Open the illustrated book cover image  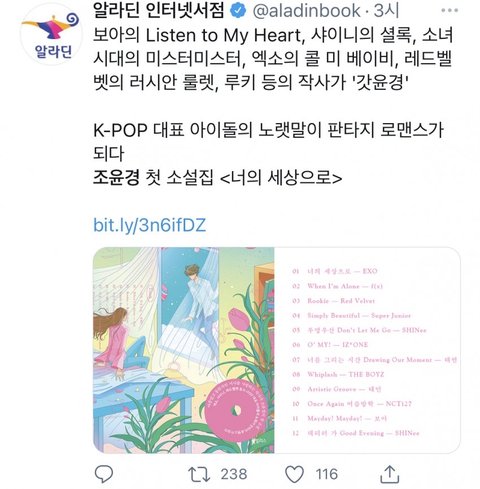coord(184,350)
